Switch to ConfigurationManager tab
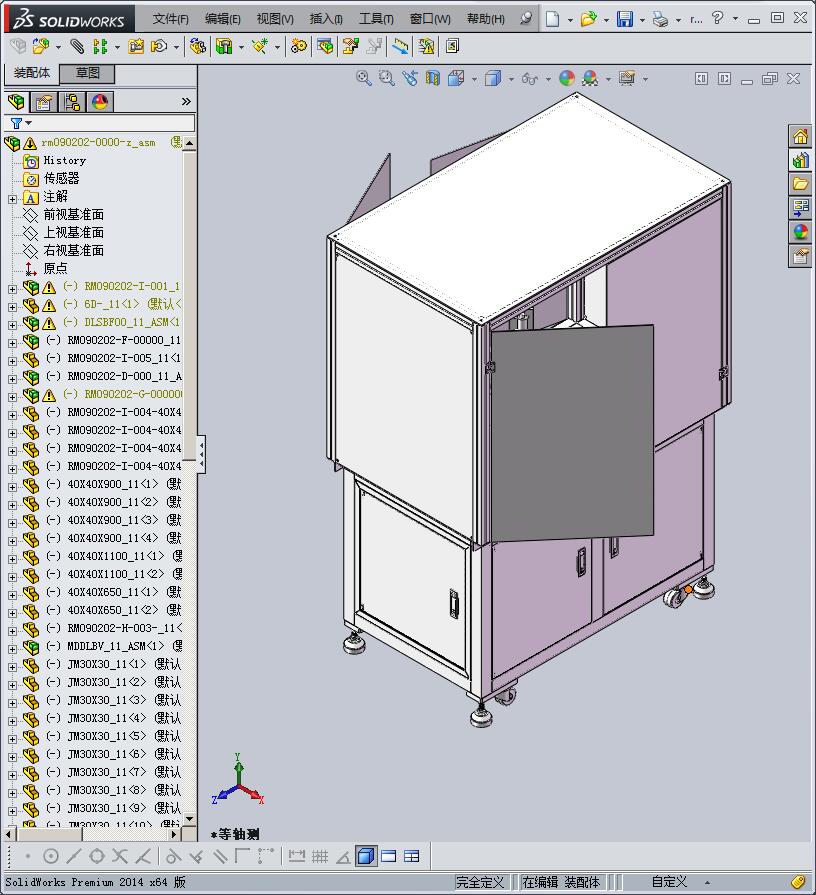 coord(72,102)
